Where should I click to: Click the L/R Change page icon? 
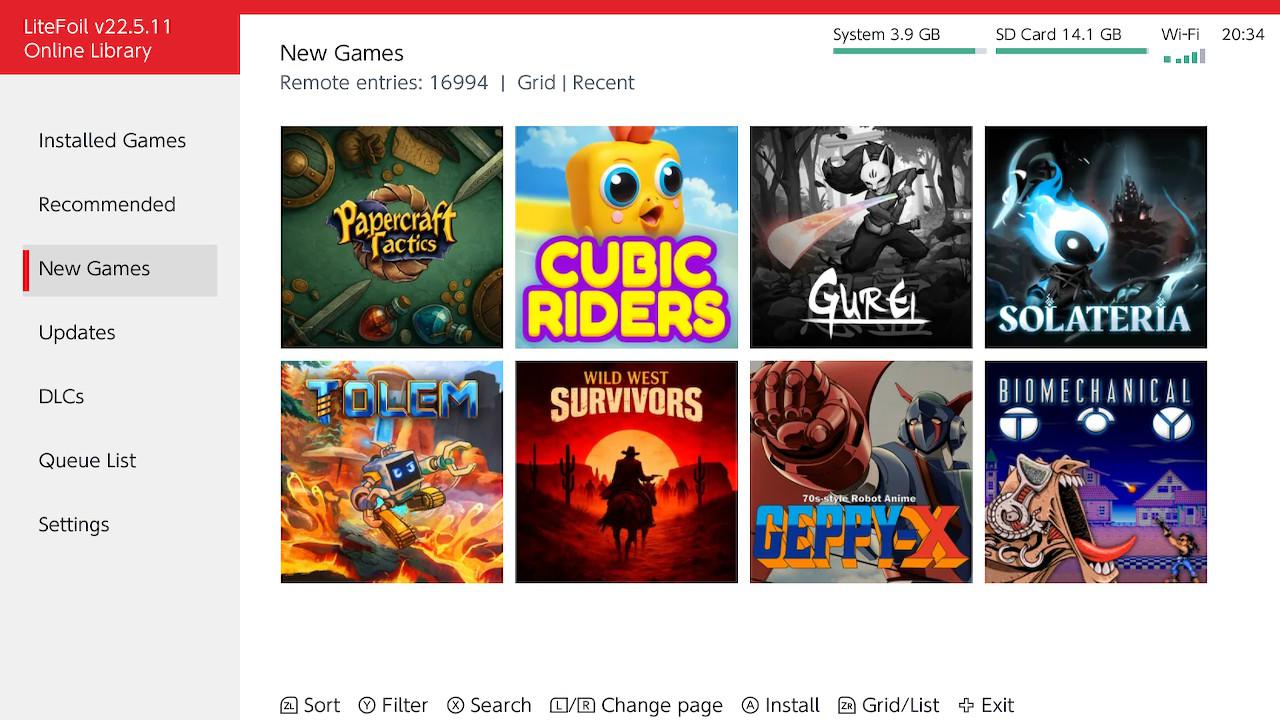573,705
